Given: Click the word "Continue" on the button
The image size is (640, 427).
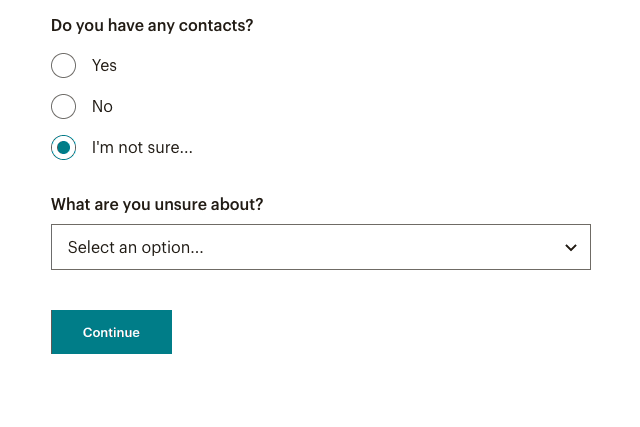Looking at the screenshot, I should click(111, 332).
